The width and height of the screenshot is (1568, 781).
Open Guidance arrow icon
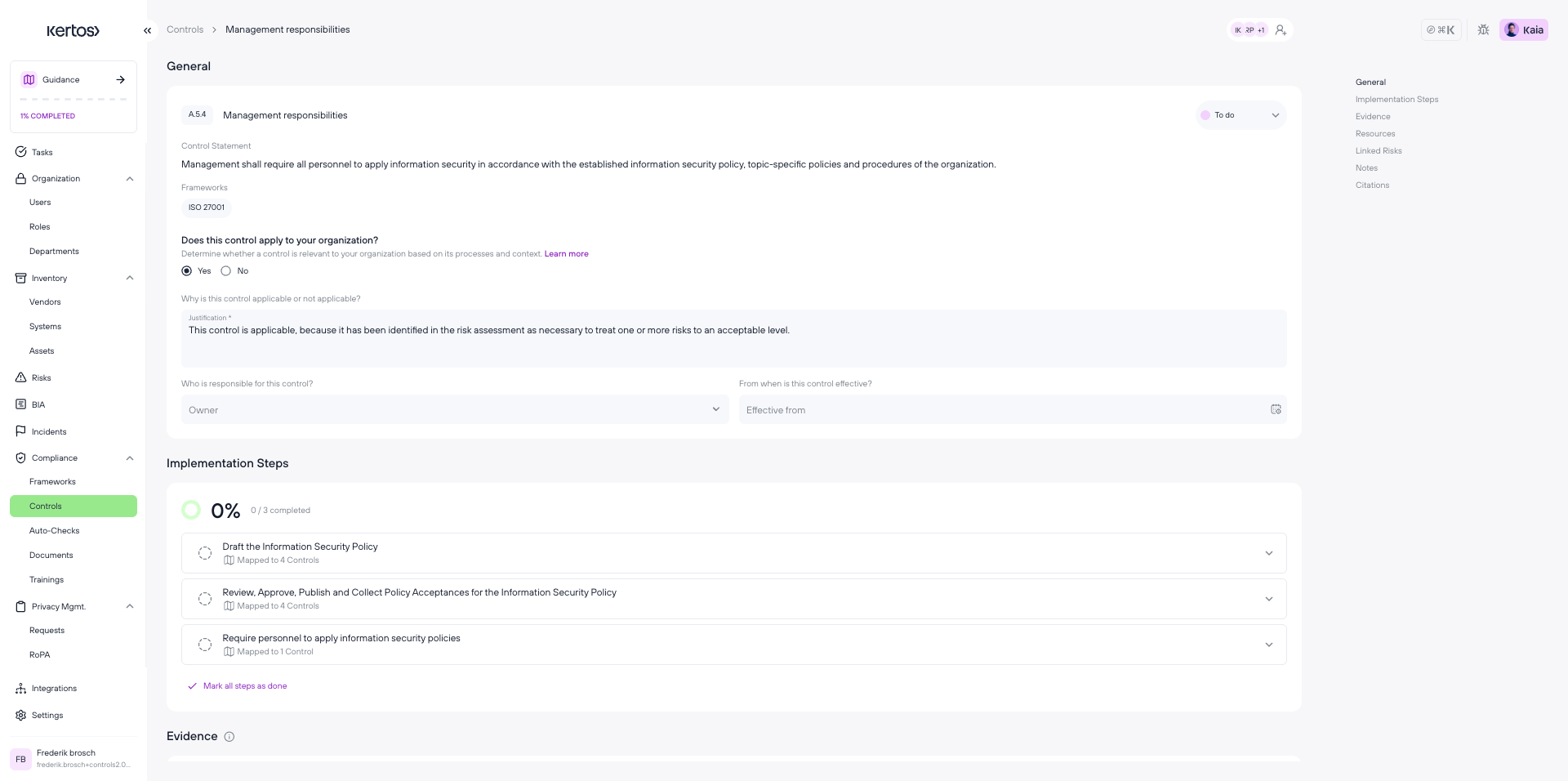pyautogui.click(x=120, y=79)
